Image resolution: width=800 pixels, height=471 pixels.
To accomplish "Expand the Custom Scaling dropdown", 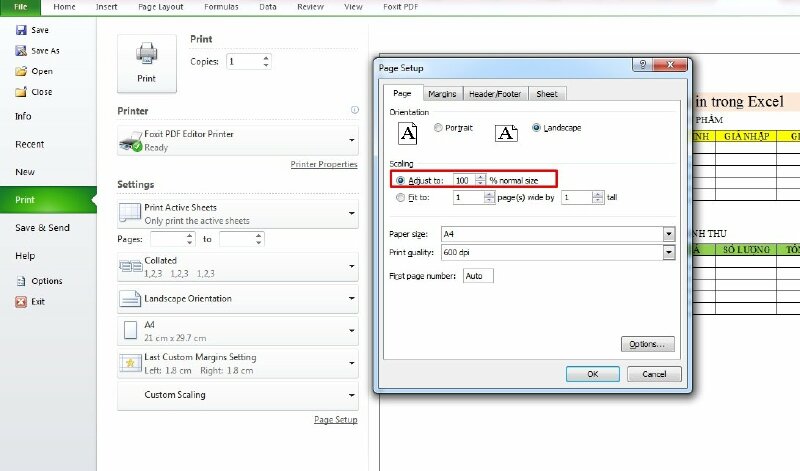I will click(352, 395).
